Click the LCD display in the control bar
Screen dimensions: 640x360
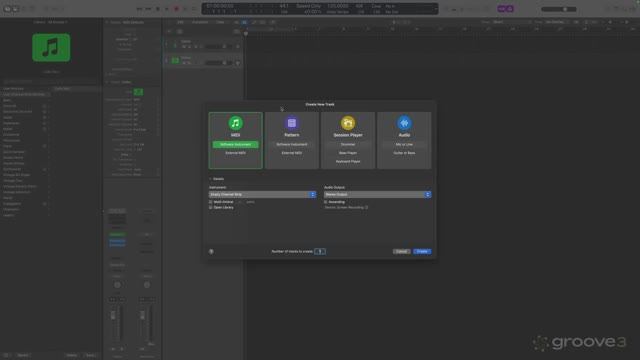coord(320,9)
